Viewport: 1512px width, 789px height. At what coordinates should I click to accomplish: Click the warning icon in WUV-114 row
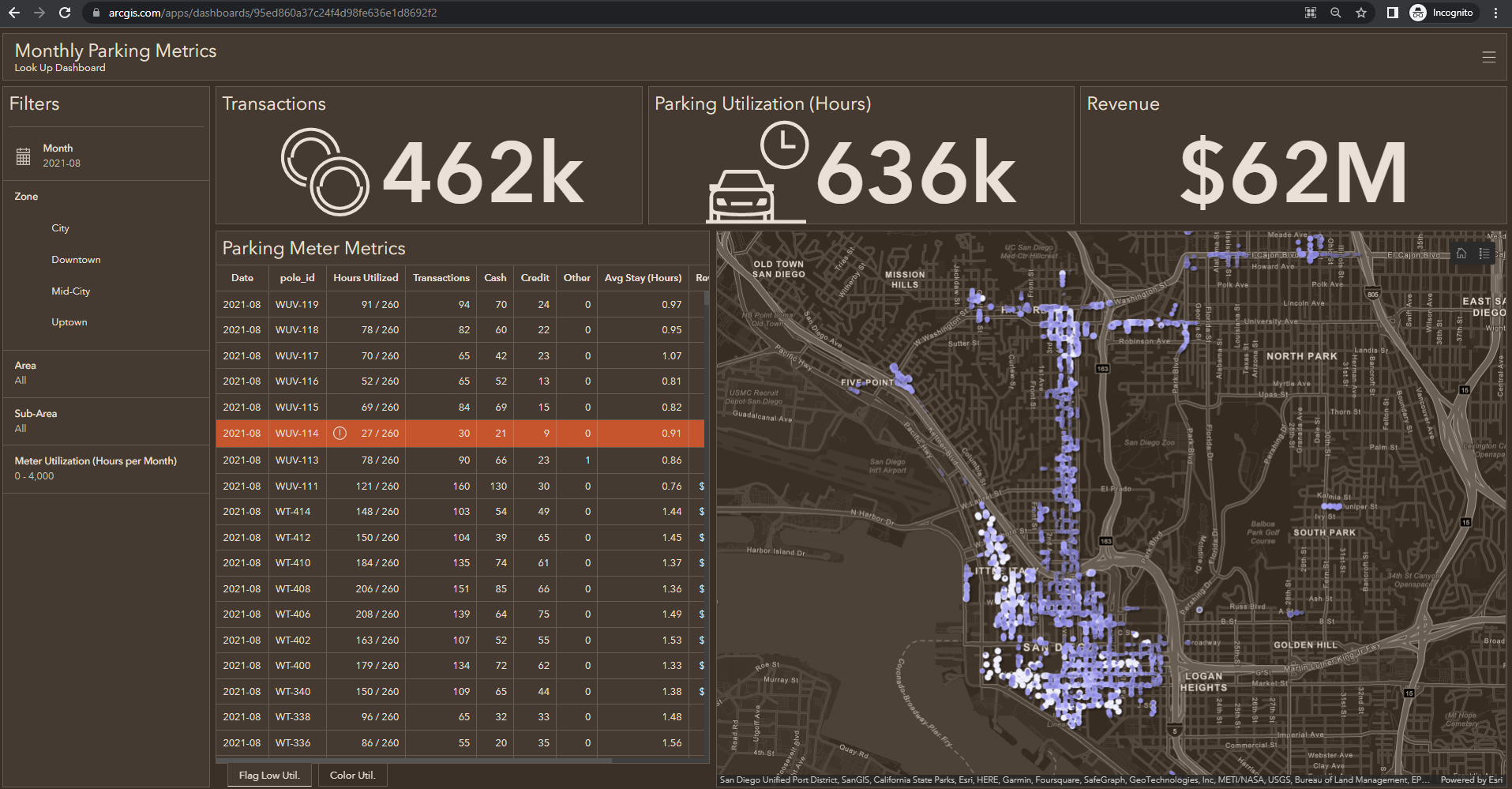click(x=340, y=433)
